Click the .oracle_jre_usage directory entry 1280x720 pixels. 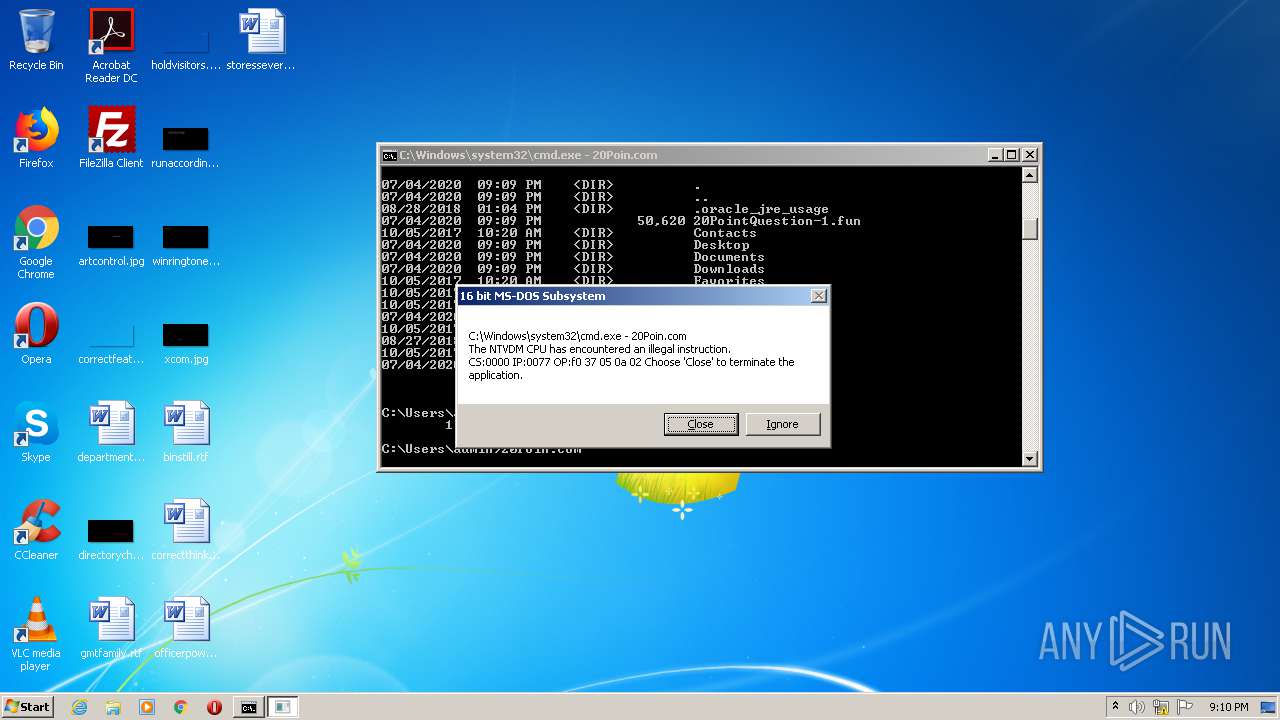point(761,209)
